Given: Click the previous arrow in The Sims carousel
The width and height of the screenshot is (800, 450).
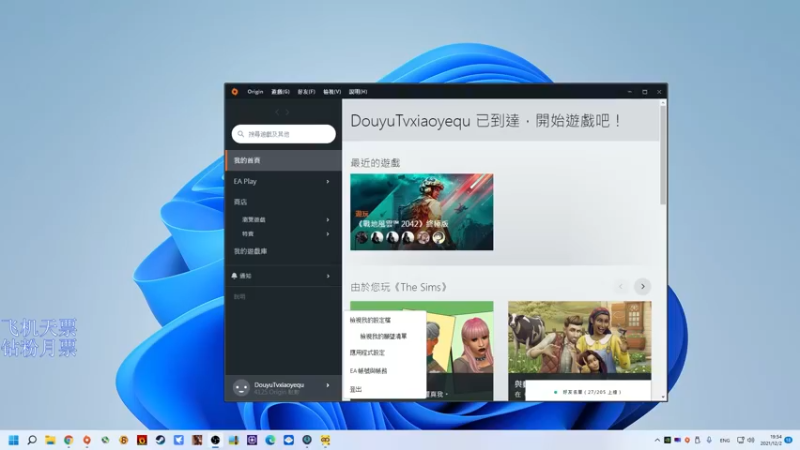Looking at the screenshot, I should pos(621,287).
